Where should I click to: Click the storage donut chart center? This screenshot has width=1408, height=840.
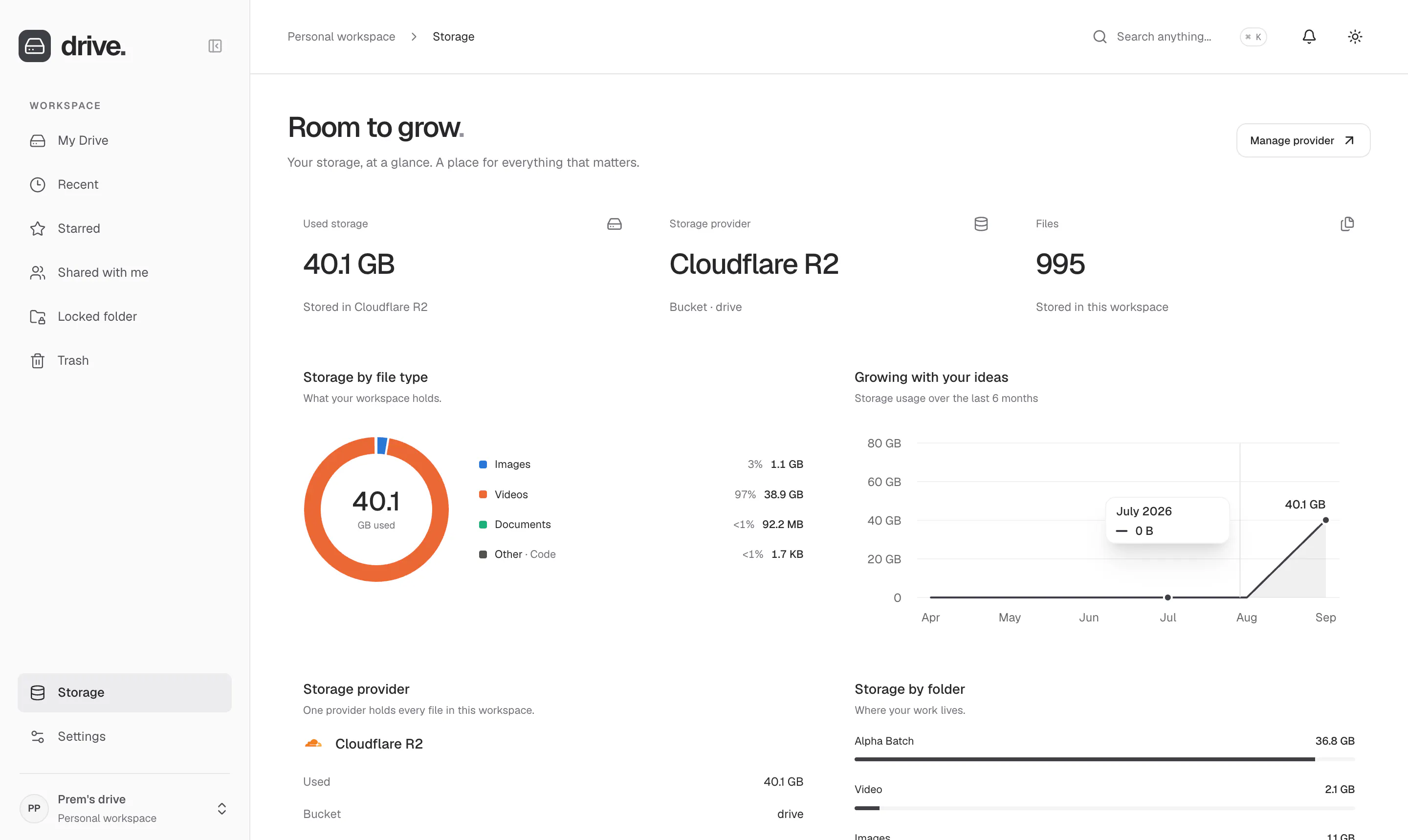tap(376, 509)
